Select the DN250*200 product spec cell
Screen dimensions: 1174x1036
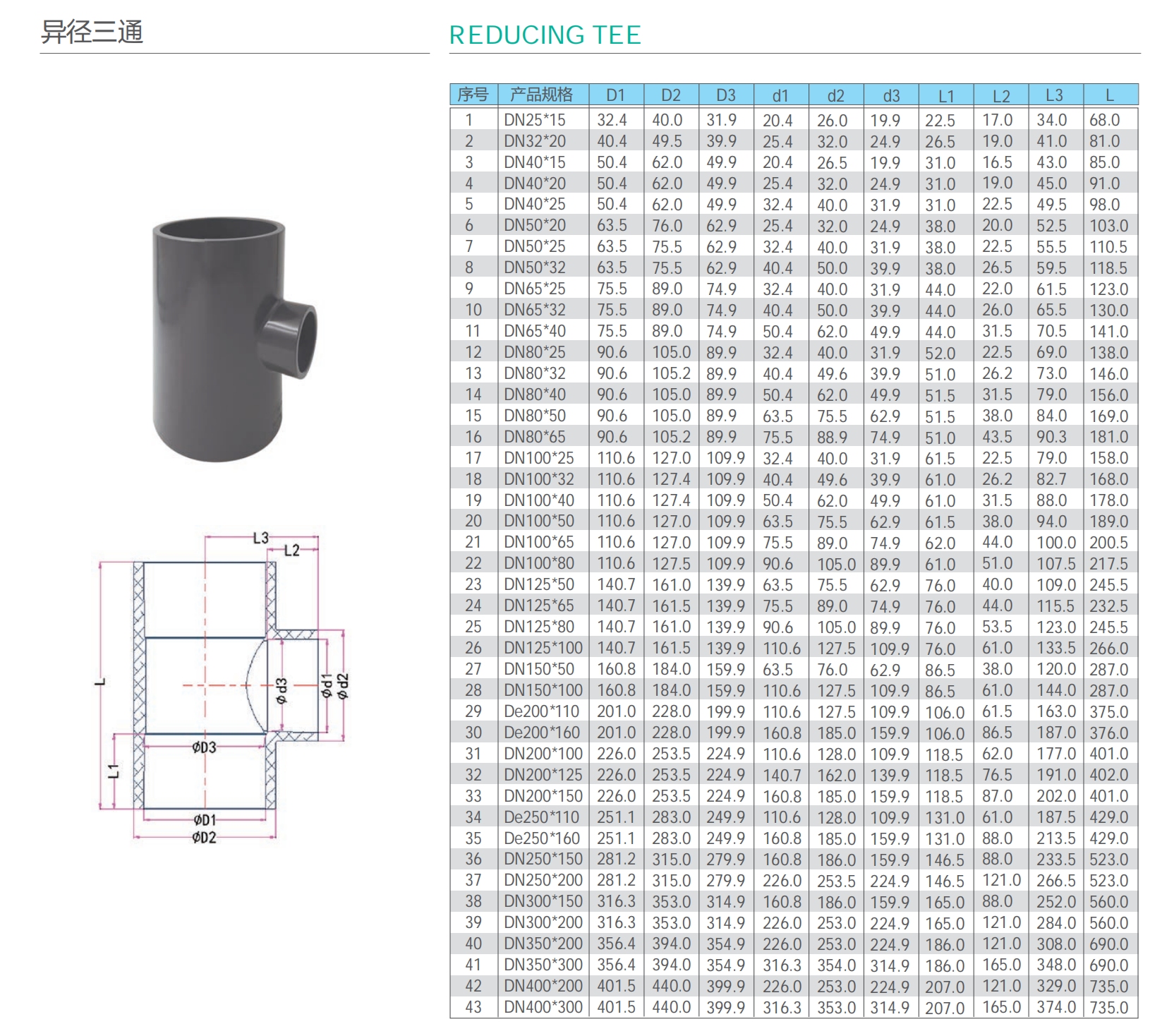coord(543,880)
